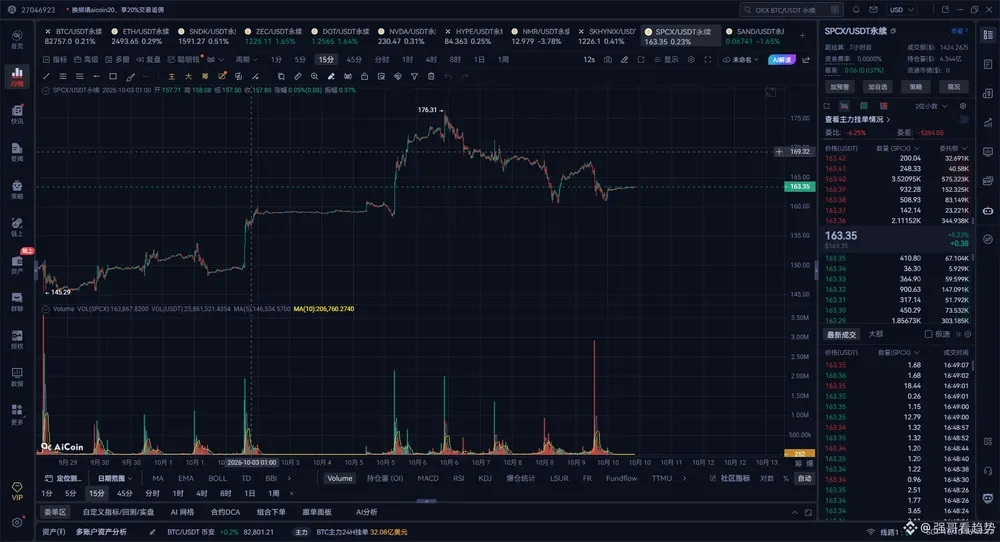Click the 简况 overview button
This screenshot has width=1000, height=542.
point(953,87)
